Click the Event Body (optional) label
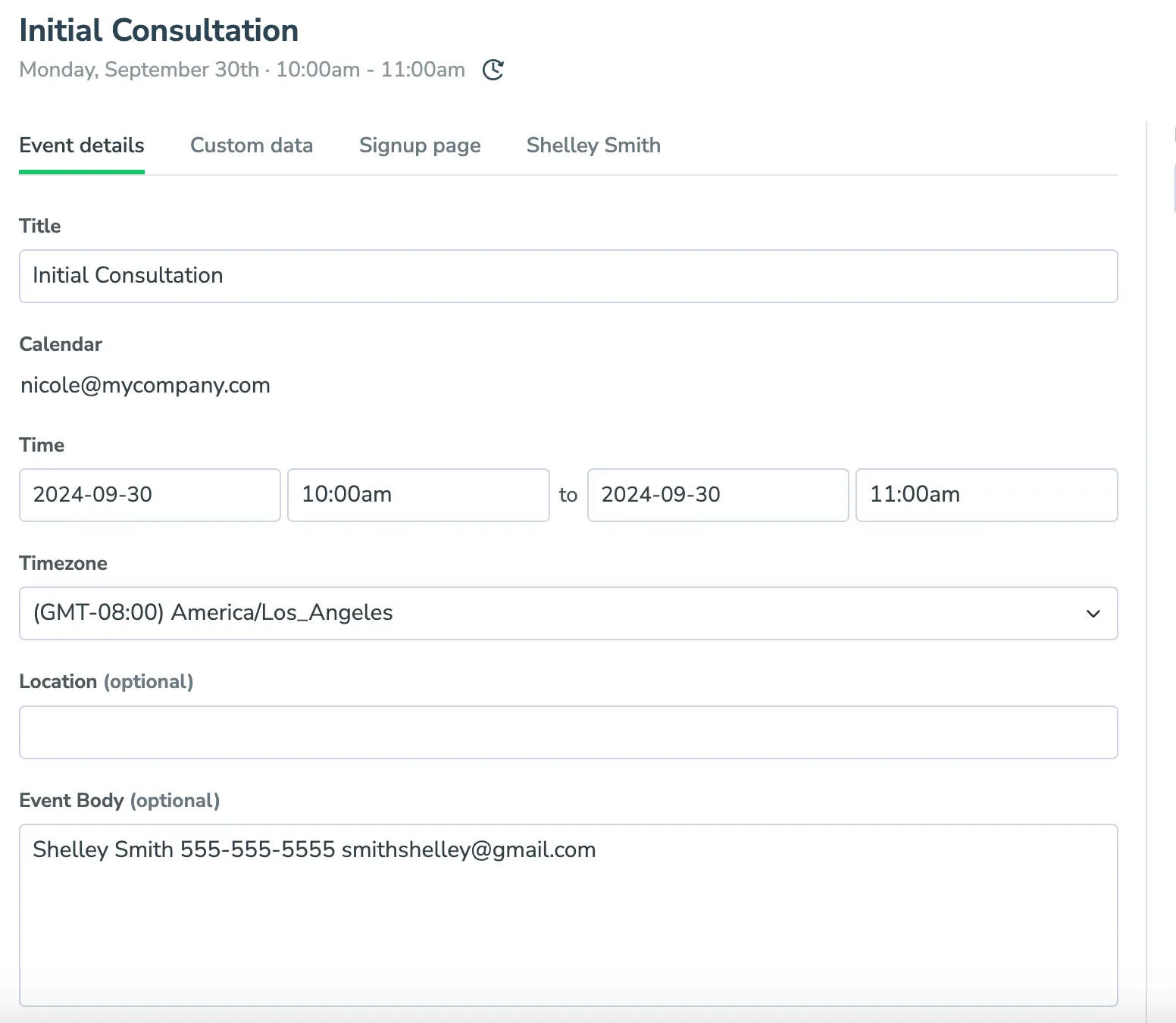The height and width of the screenshot is (1023, 1176). click(119, 800)
